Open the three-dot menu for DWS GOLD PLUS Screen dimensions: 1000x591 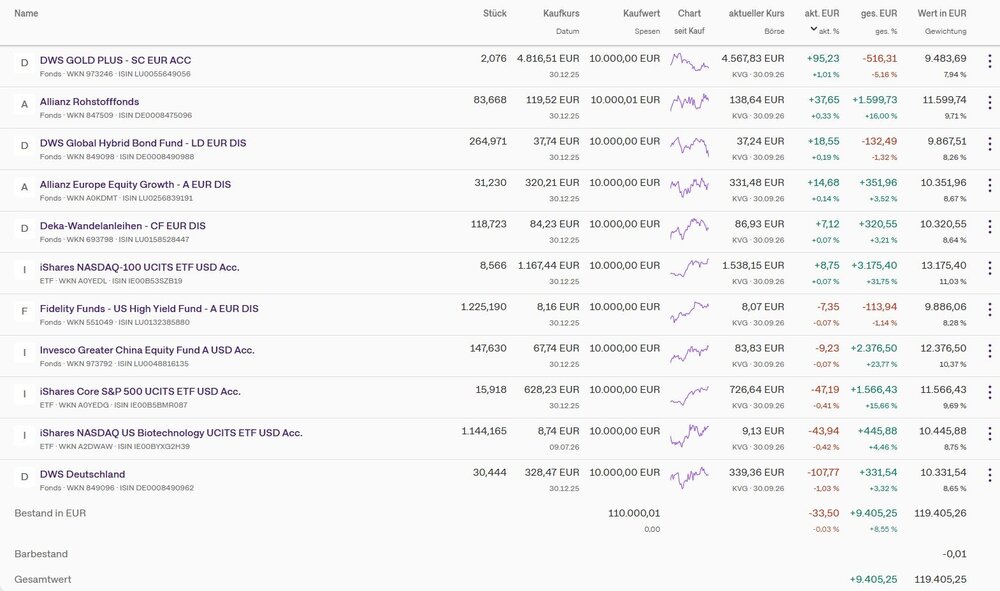(989, 61)
